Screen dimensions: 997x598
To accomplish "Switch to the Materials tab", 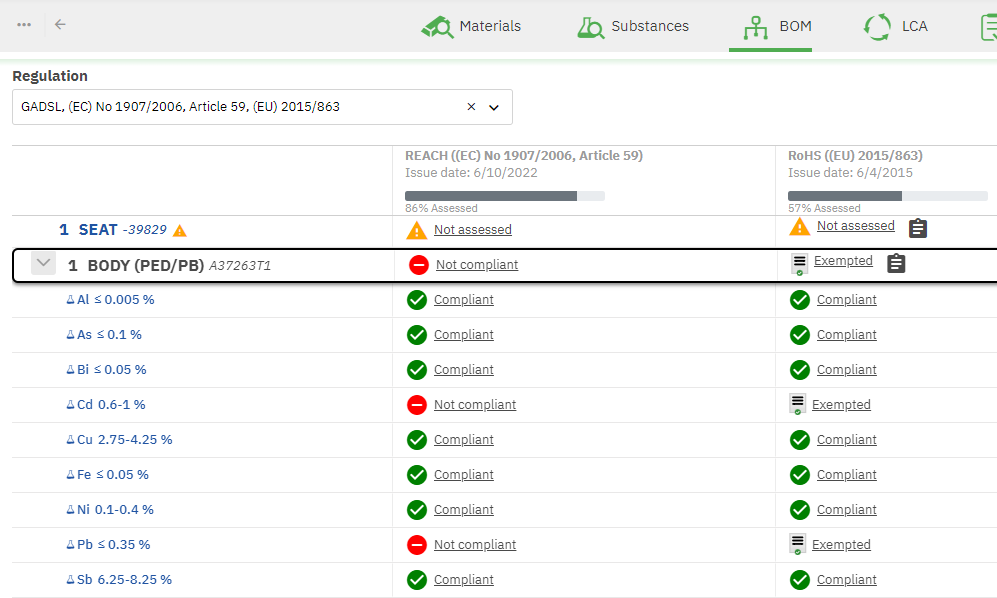I will pyautogui.click(x=472, y=27).
